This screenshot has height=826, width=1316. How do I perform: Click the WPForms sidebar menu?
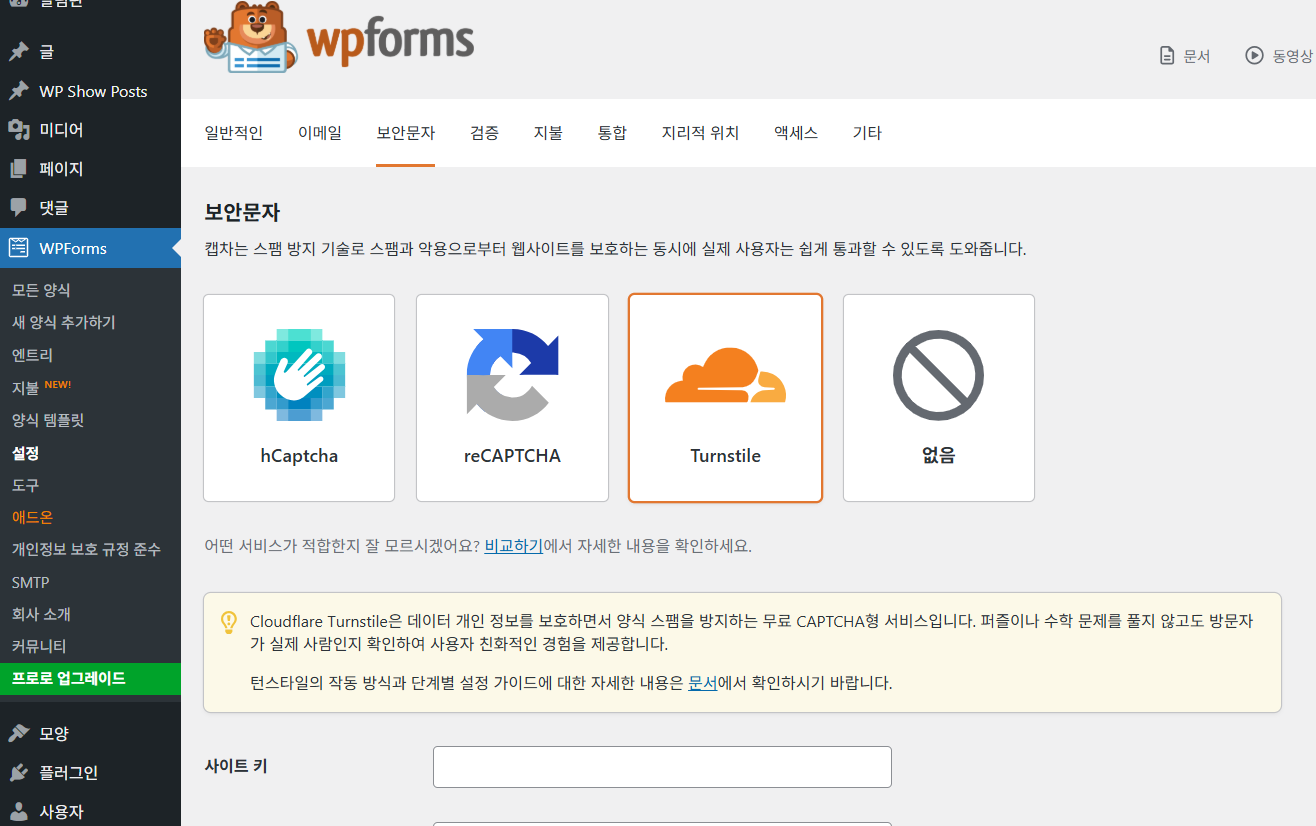(x=90, y=248)
